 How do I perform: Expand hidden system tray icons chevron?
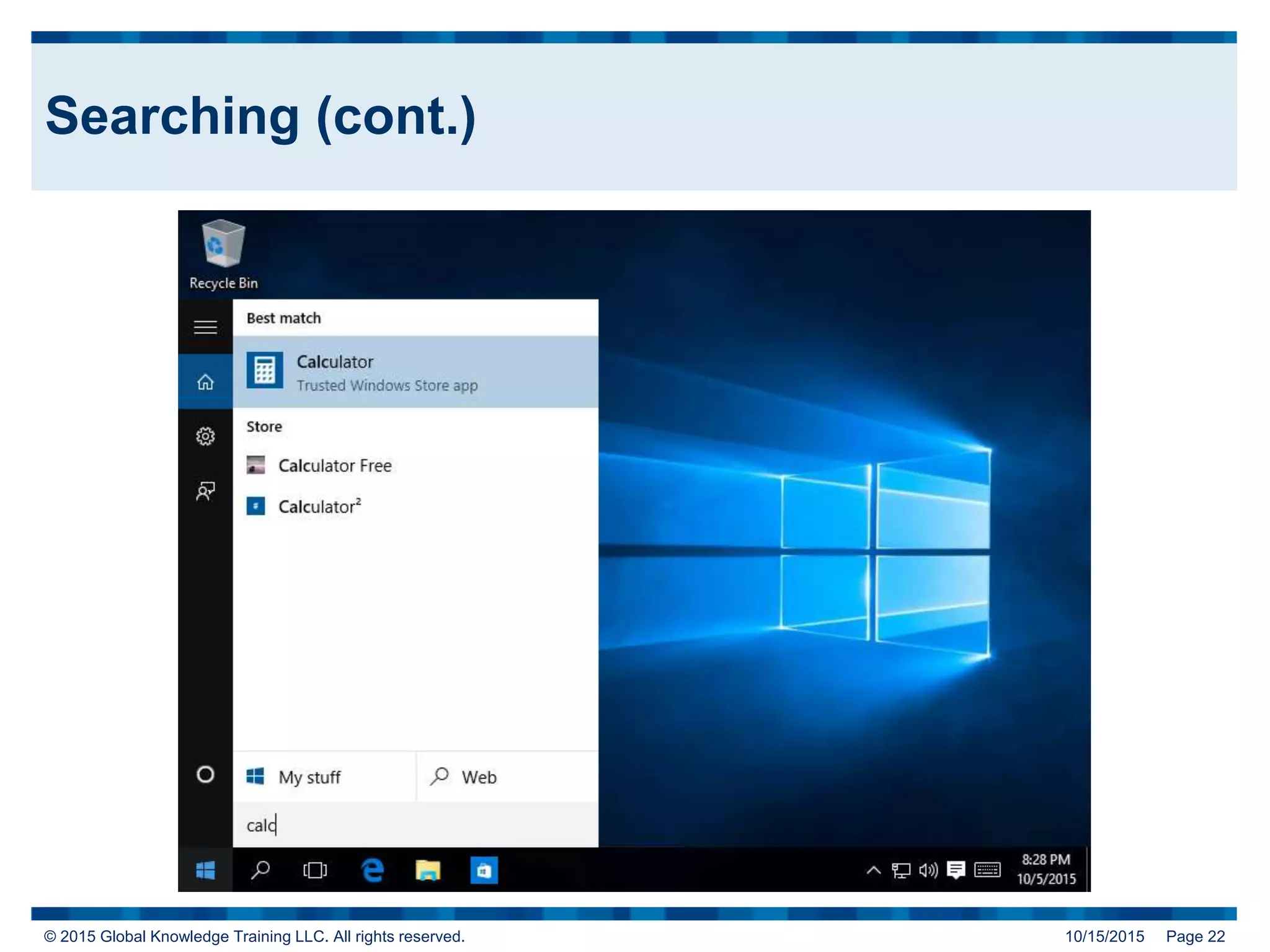(873, 870)
